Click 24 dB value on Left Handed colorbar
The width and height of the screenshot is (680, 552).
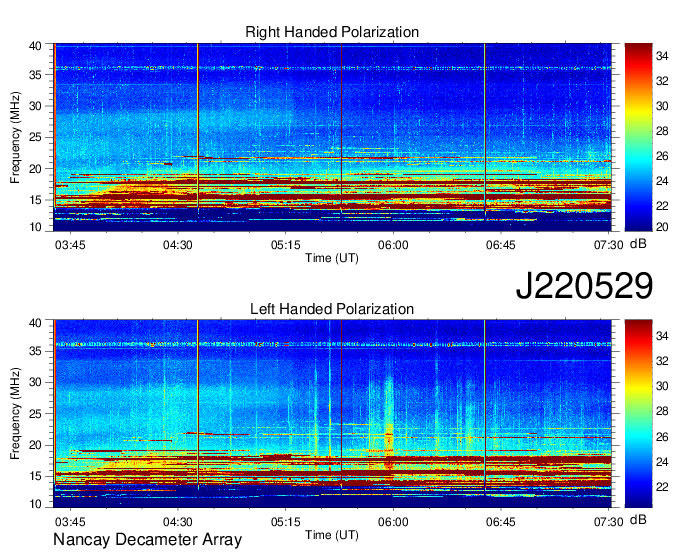tap(662, 462)
